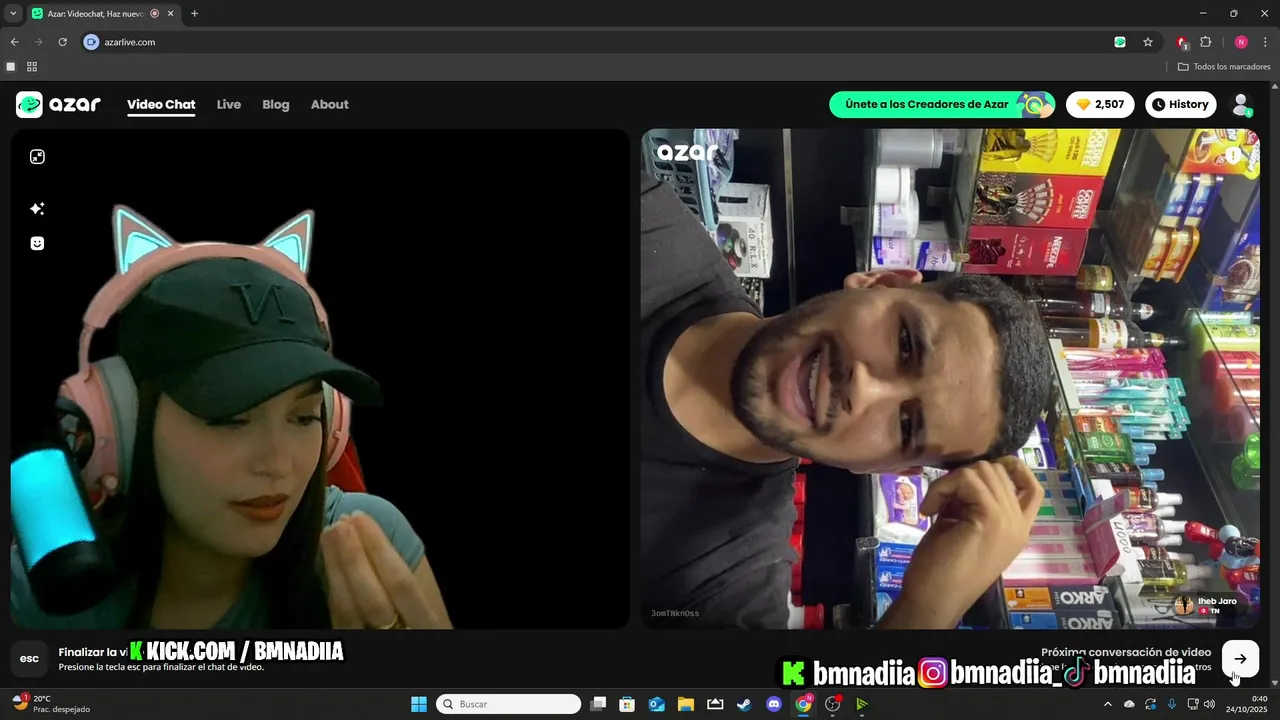
Task: Click Únete a los Creadores de Azar
Action: tap(942, 104)
